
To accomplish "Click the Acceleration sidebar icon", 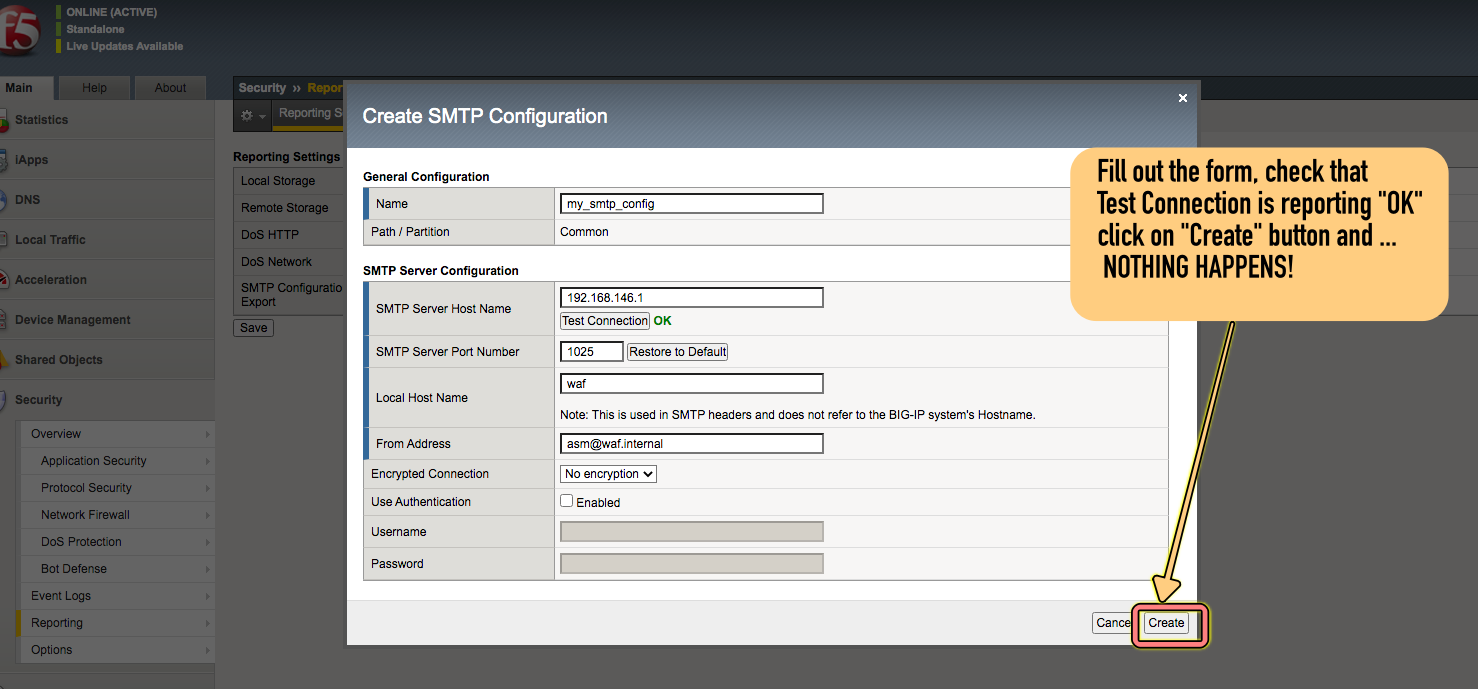I will [x=6, y=279].
